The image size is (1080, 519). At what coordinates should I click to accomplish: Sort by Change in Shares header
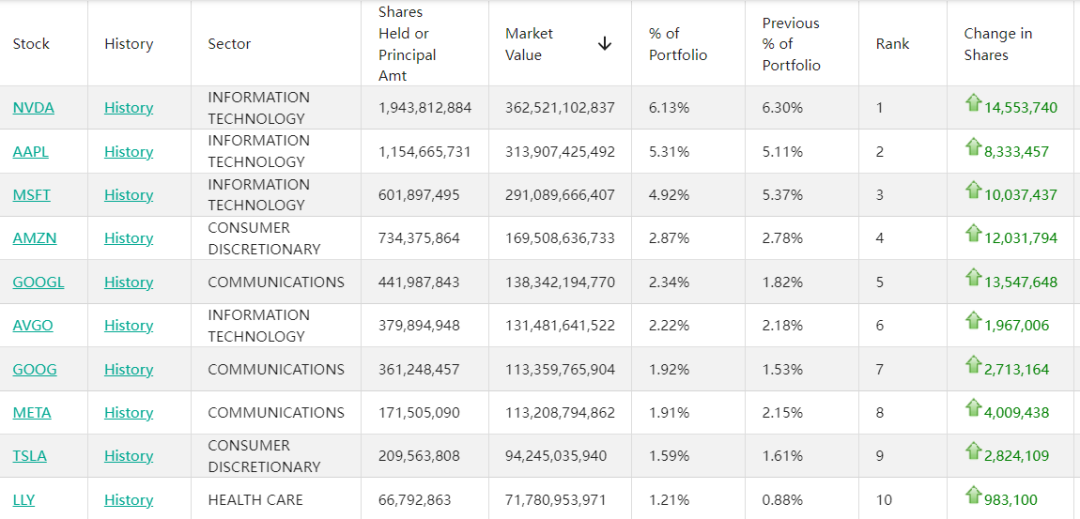[997, 44]
